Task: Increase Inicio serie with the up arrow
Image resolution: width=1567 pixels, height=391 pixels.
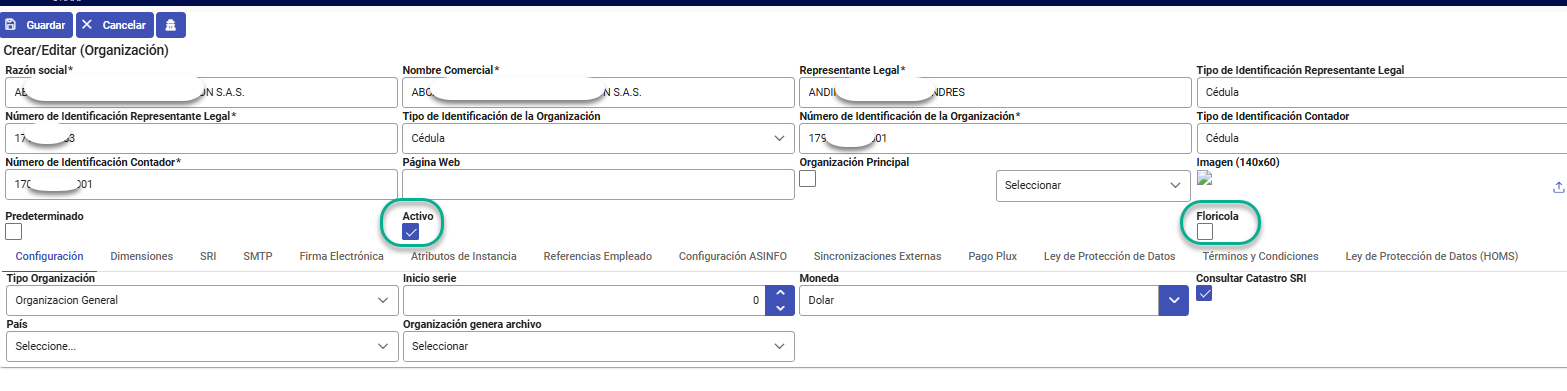Action: [x=780, y=293]
